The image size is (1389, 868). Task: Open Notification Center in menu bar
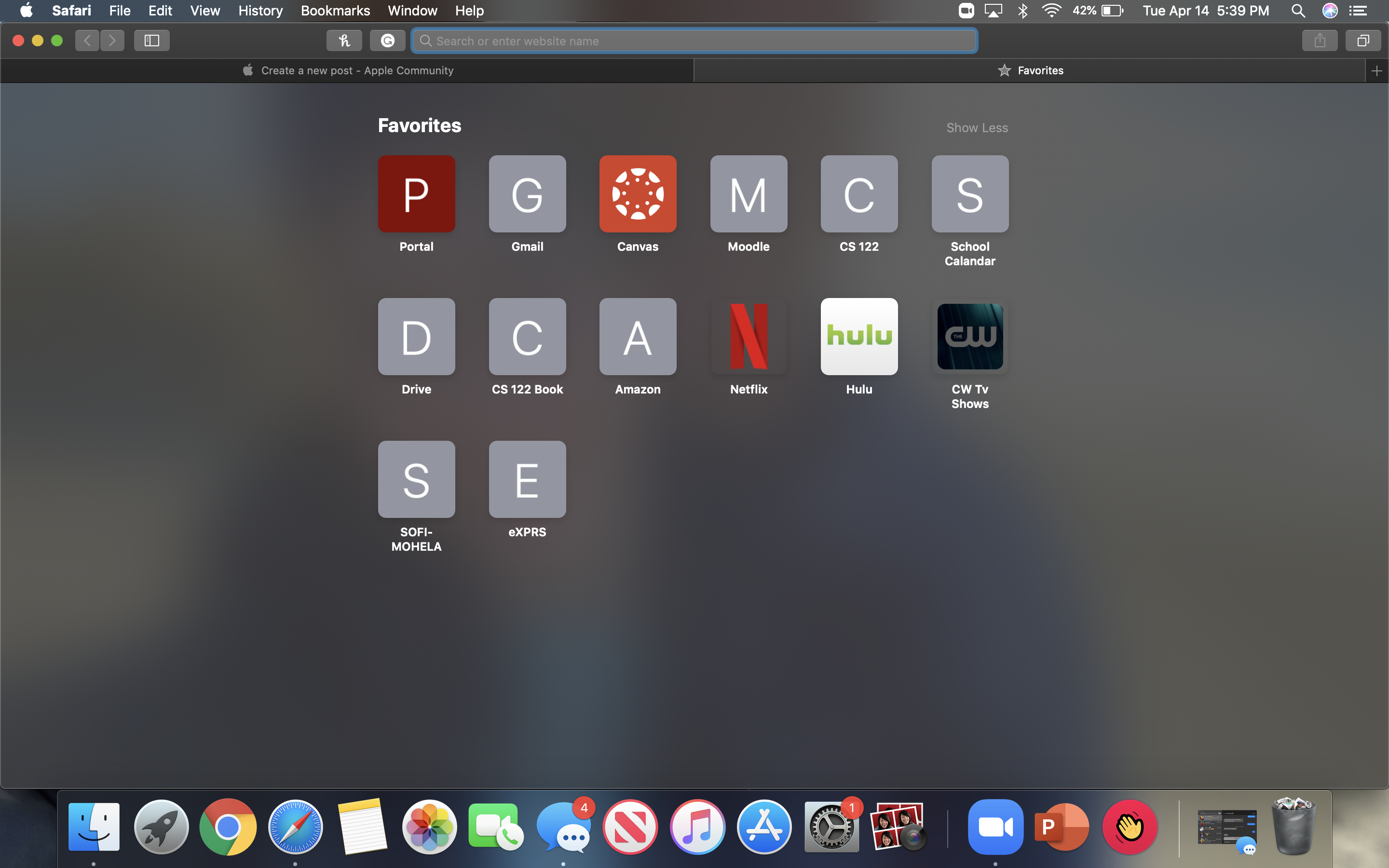[1358, 10]
